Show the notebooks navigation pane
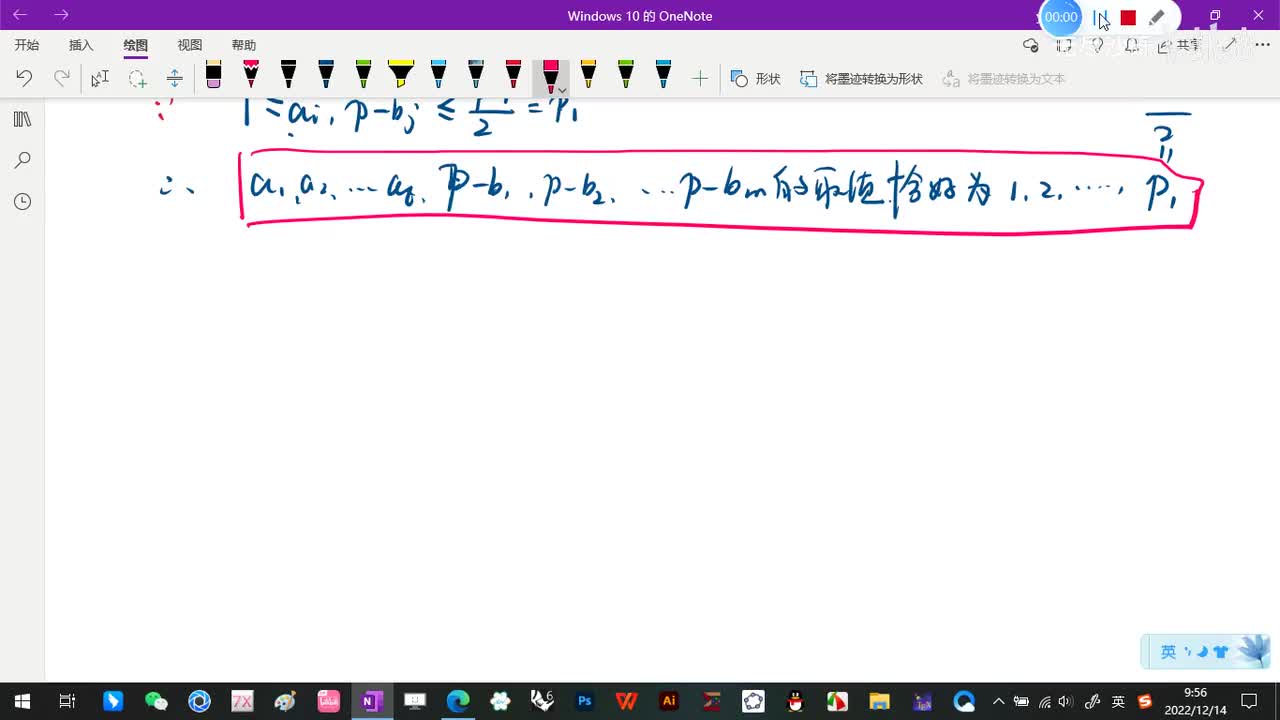 pos(22,119)
